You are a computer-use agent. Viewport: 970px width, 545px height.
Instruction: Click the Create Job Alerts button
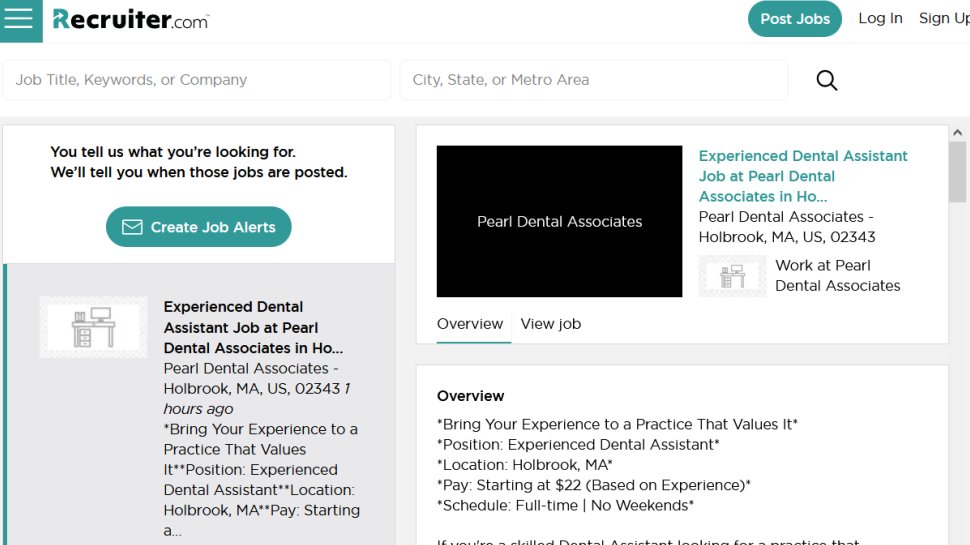click(x=199, y=227)
